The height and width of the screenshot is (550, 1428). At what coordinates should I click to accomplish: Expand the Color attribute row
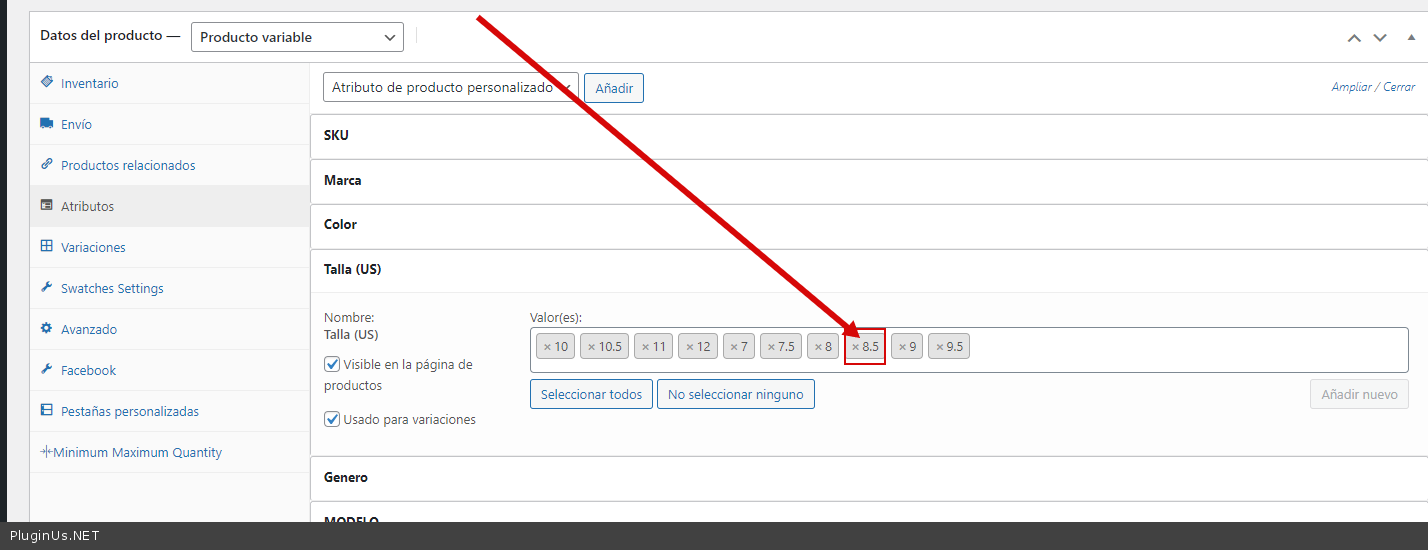(x=869, y=225)
